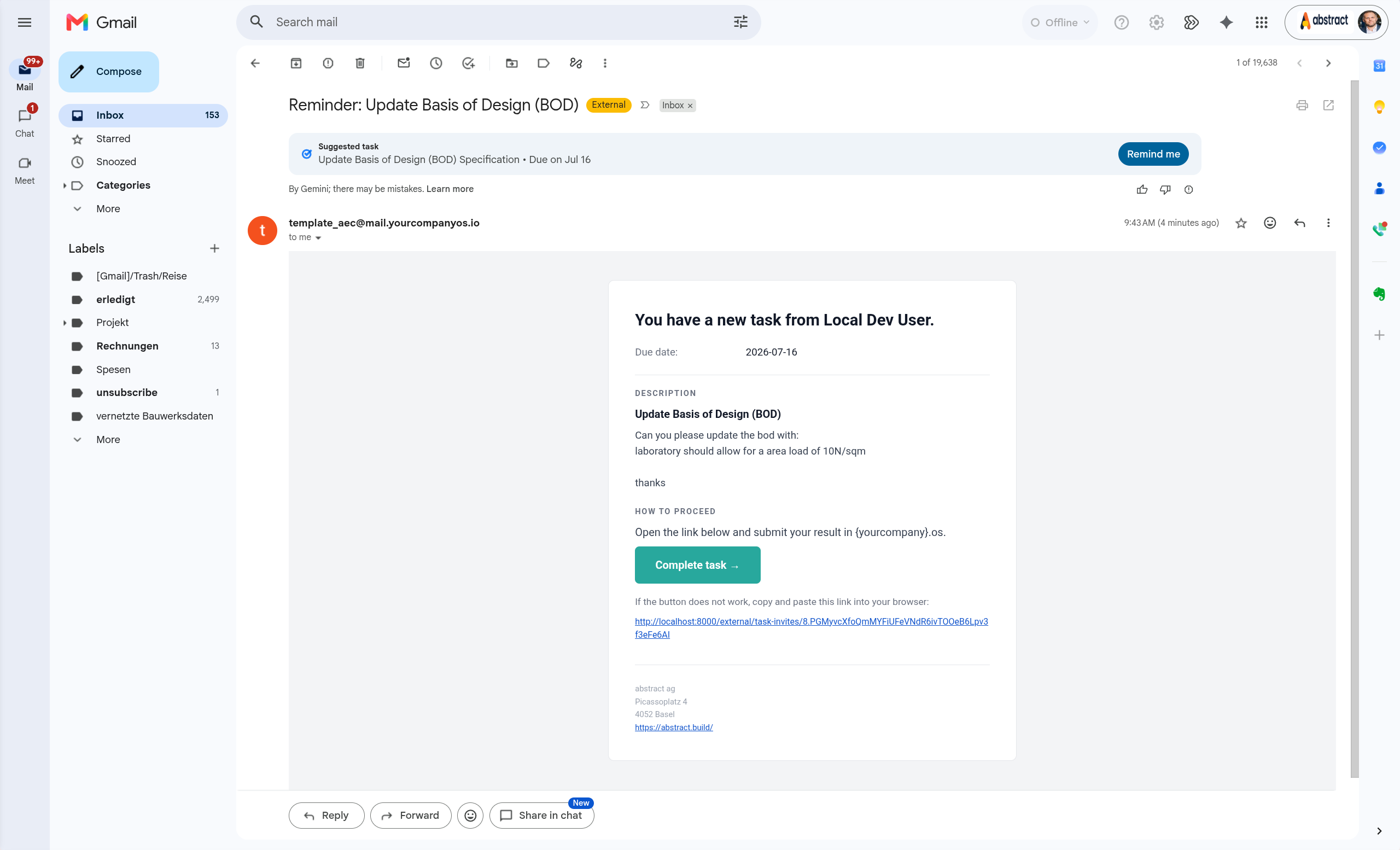Screen dimensions: 1400x850
Task: Switch to Meet tab
Action: [x=25, y=170]
